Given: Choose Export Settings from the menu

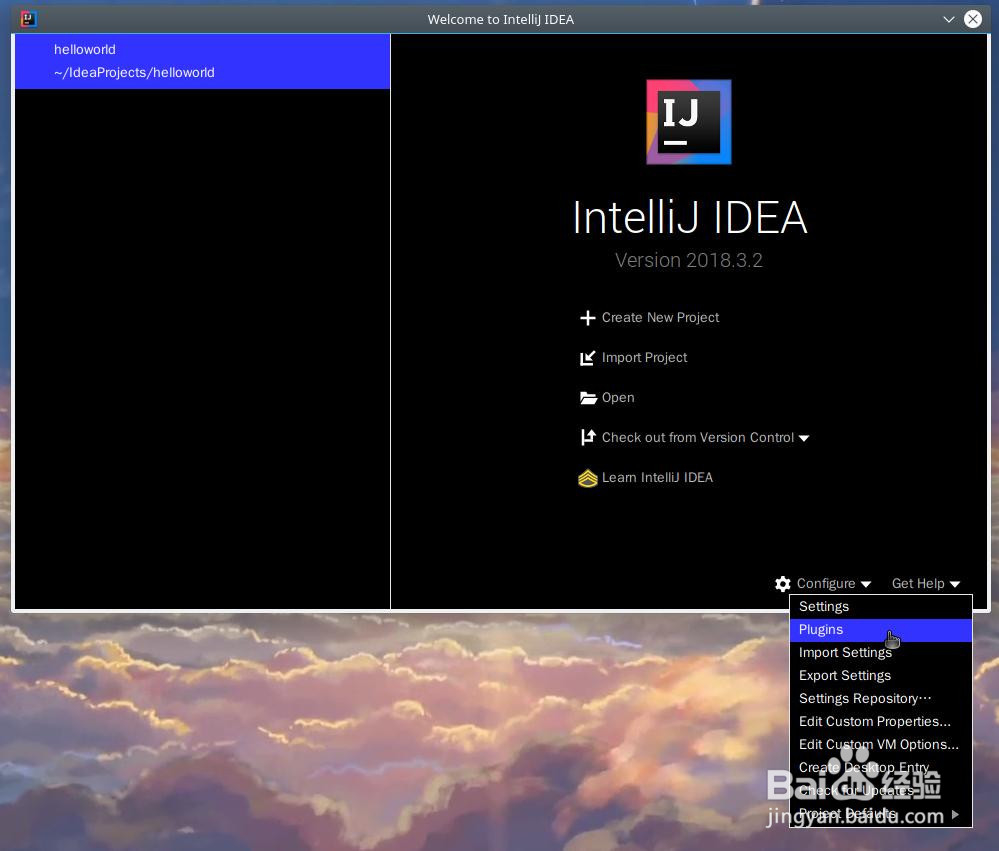Looking at the screenshot, I should pos(845,675).
